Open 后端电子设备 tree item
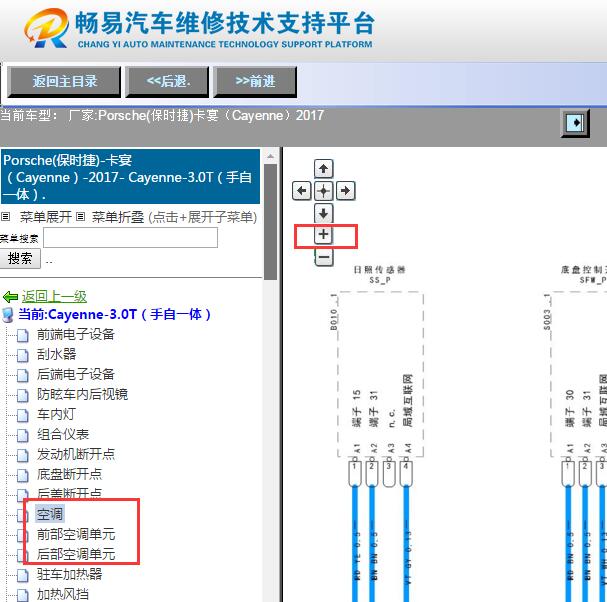Screen dimensions: 607x602 click(76, 374)
